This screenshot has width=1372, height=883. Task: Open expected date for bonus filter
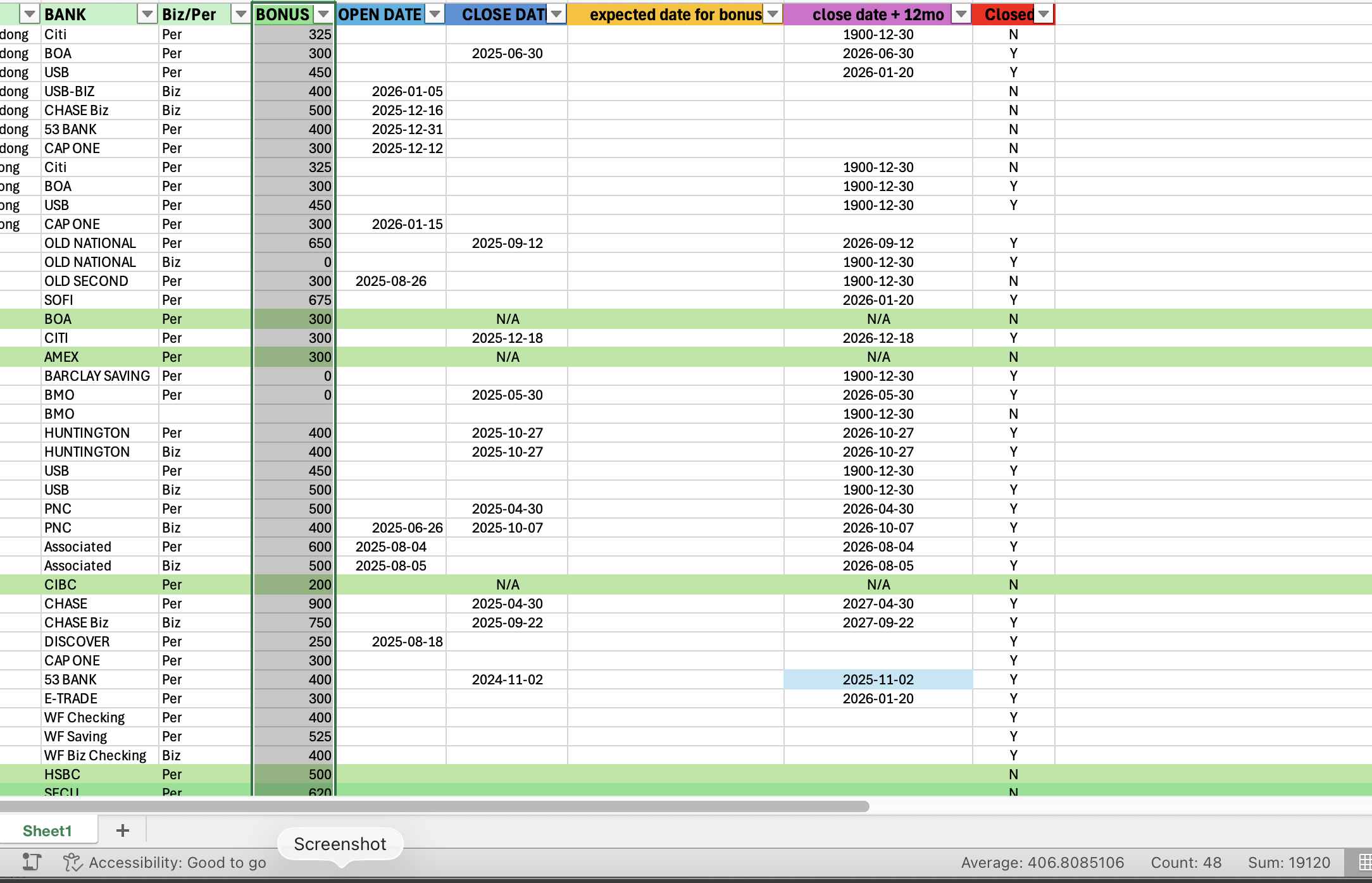tap(773, 14)
